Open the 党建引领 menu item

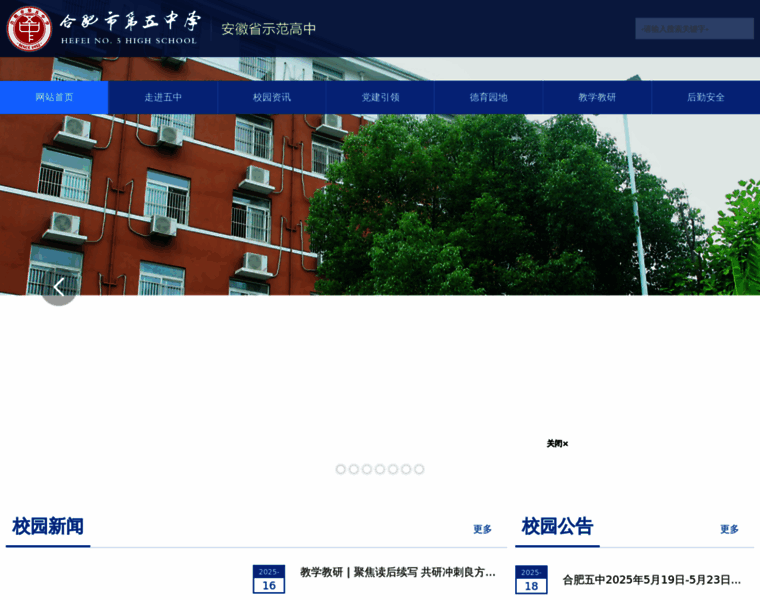(380, 97)
